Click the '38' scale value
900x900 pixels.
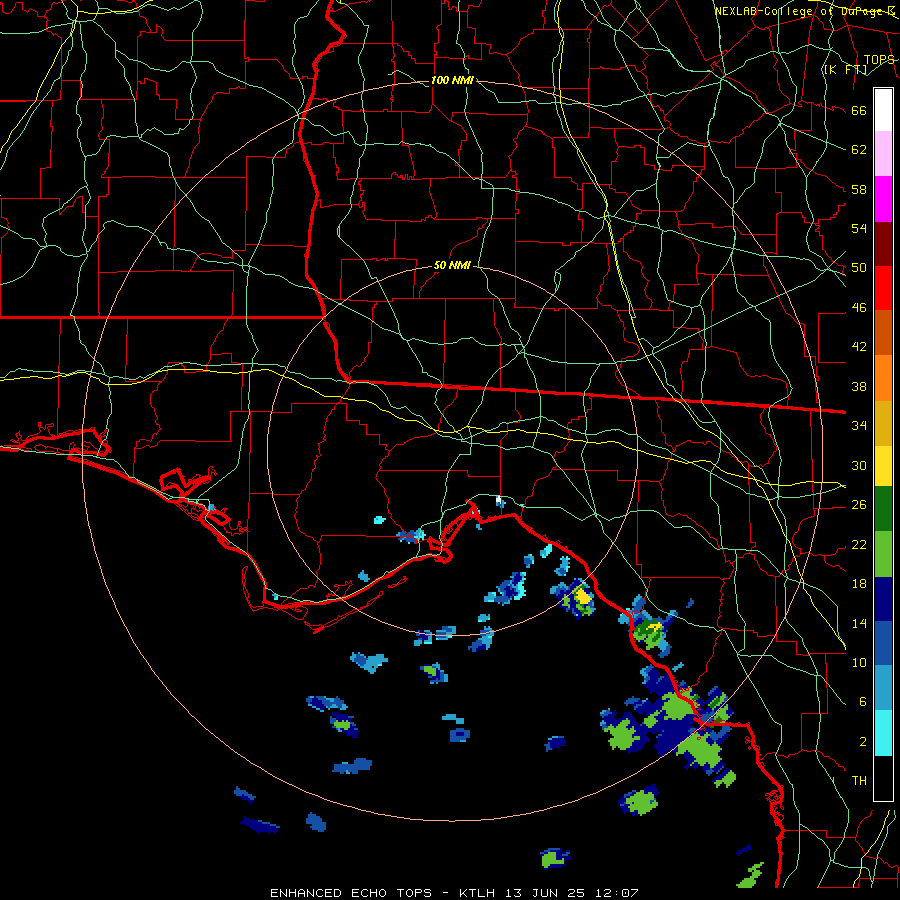click(859, 386)
